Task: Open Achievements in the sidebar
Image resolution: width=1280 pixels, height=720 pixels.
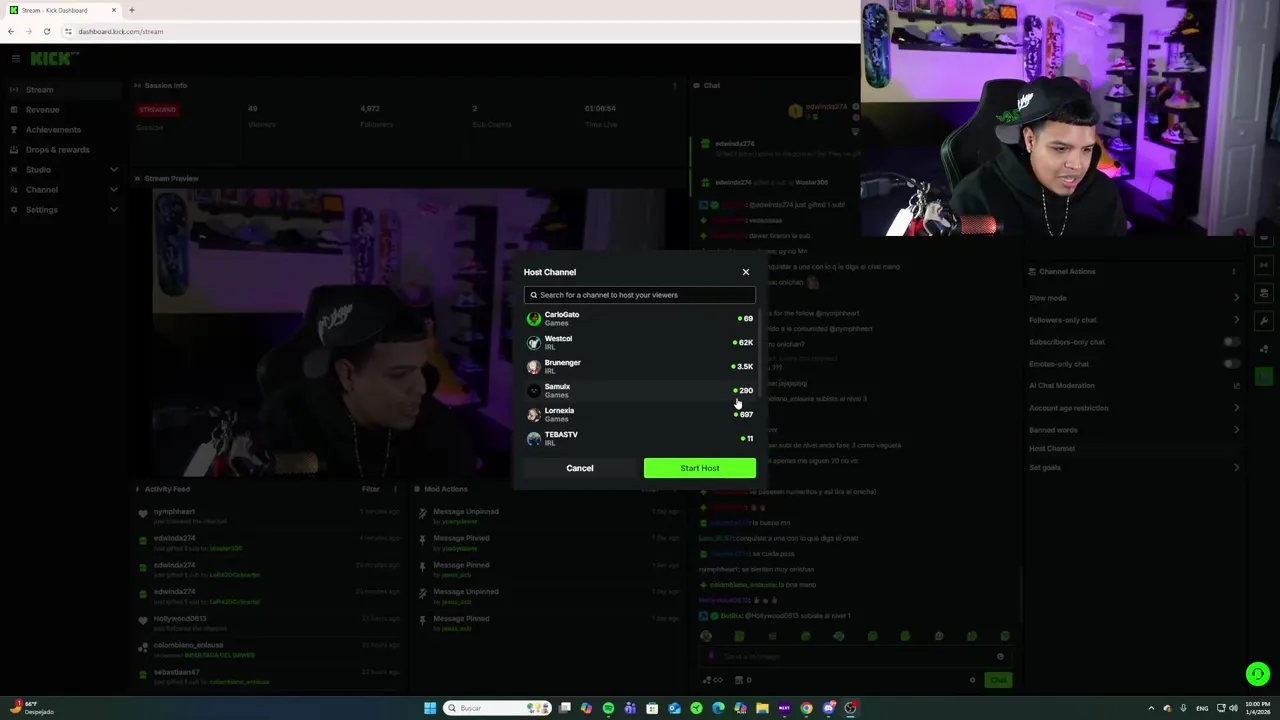Action: [x=62, y=130]
